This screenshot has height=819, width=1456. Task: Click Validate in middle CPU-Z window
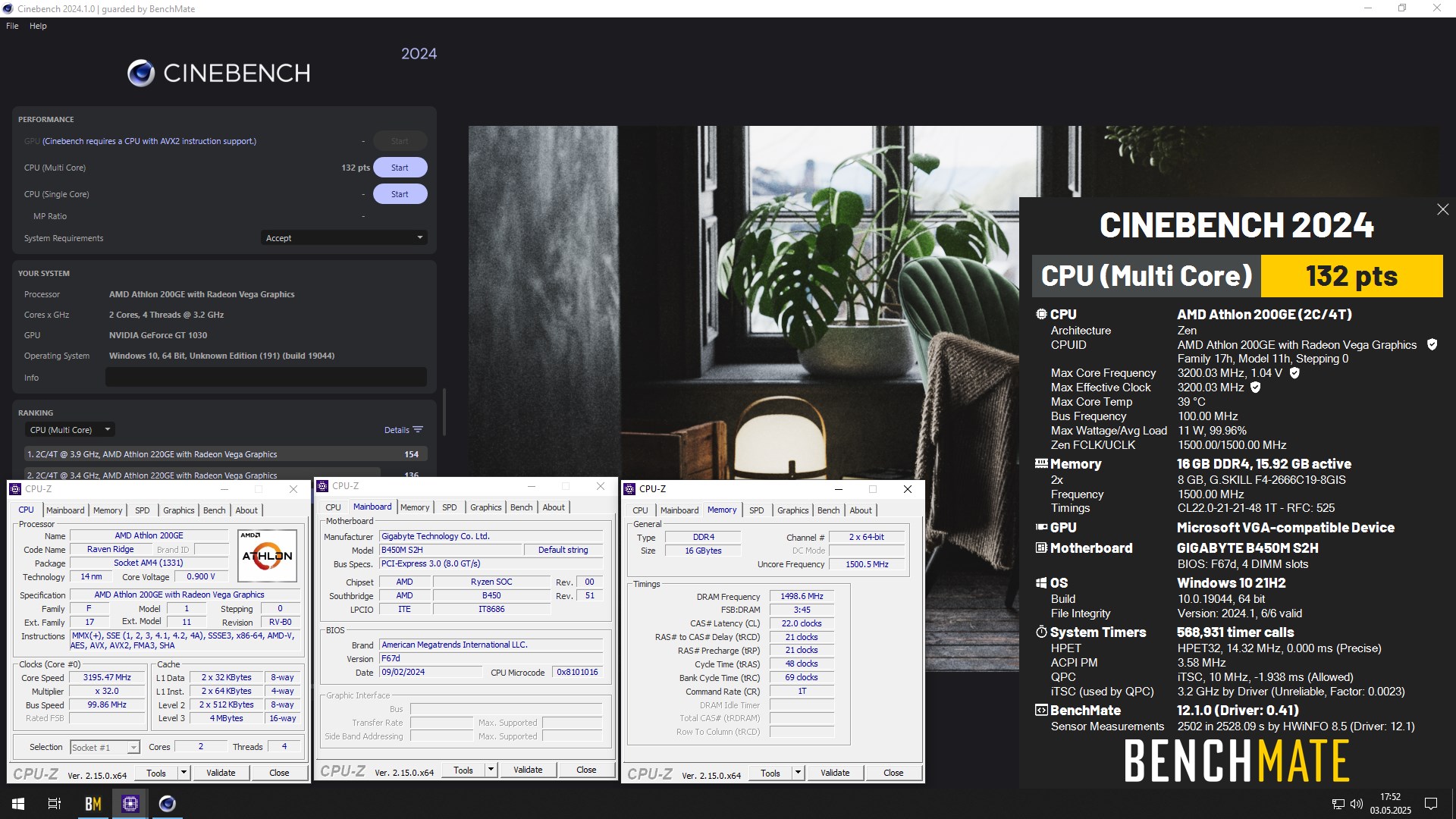point(528,770)
